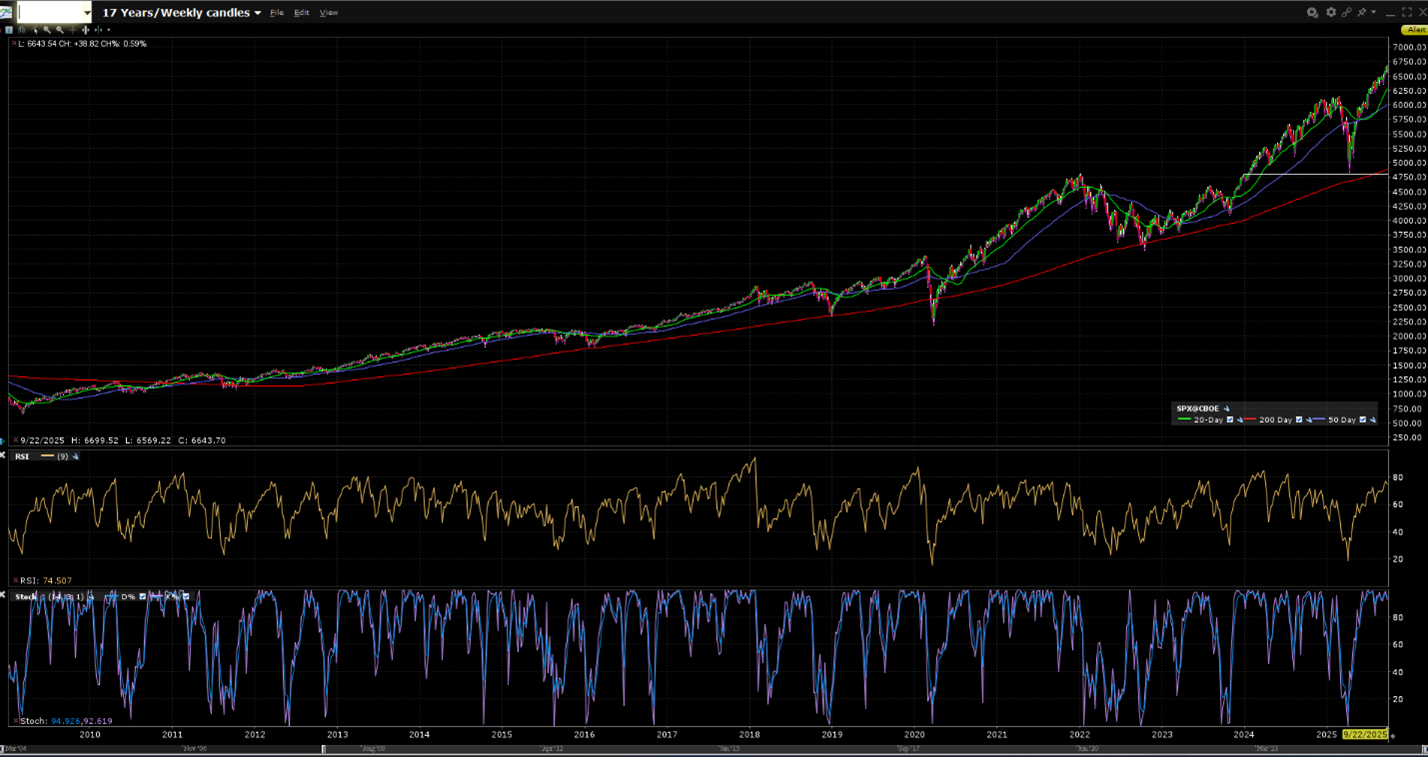The image size is (1428, 757).
Task: Click the chain link grouping icon
Action: [x=1346, y=12]
